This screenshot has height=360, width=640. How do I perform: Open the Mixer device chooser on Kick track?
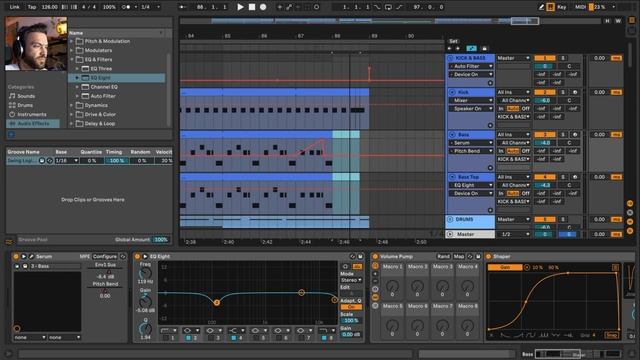coord(471,100)
